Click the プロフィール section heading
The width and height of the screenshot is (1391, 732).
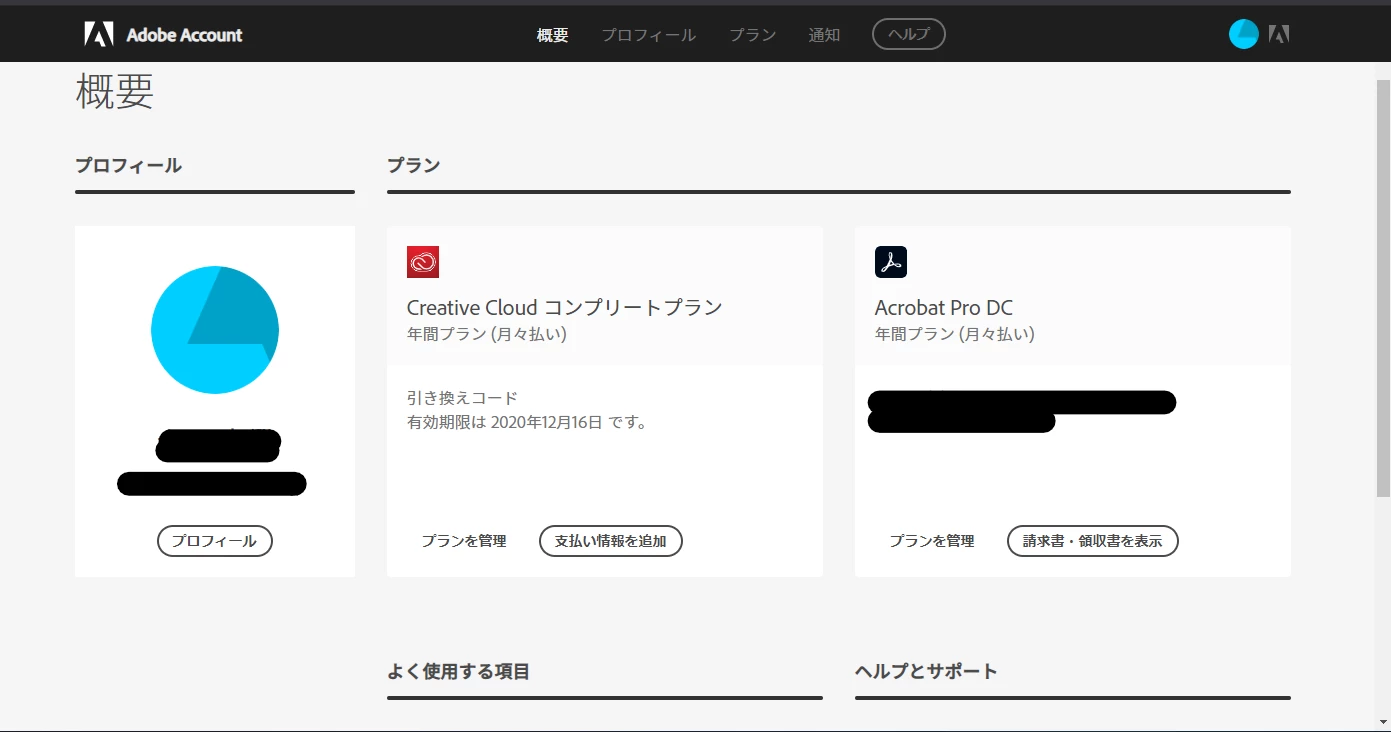128,166
